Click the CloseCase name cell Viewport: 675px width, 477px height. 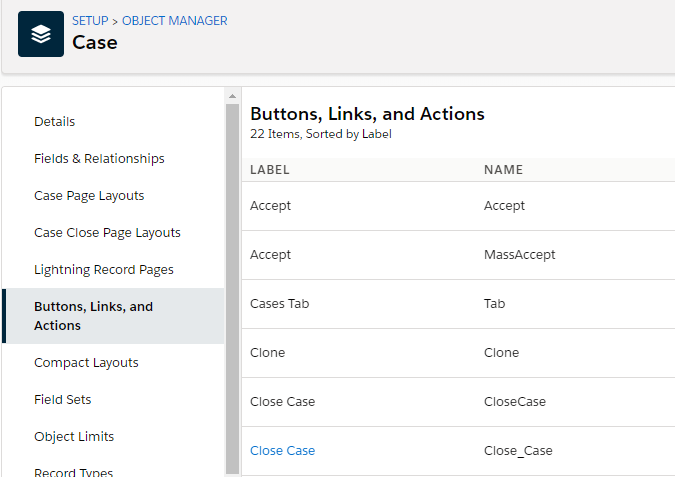pyautogui.click(x=515, y=402)
